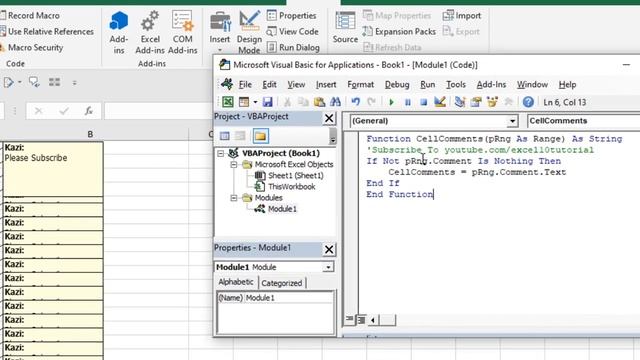
Task: Click Procedure View button below code pane
Action: point(349,320)
